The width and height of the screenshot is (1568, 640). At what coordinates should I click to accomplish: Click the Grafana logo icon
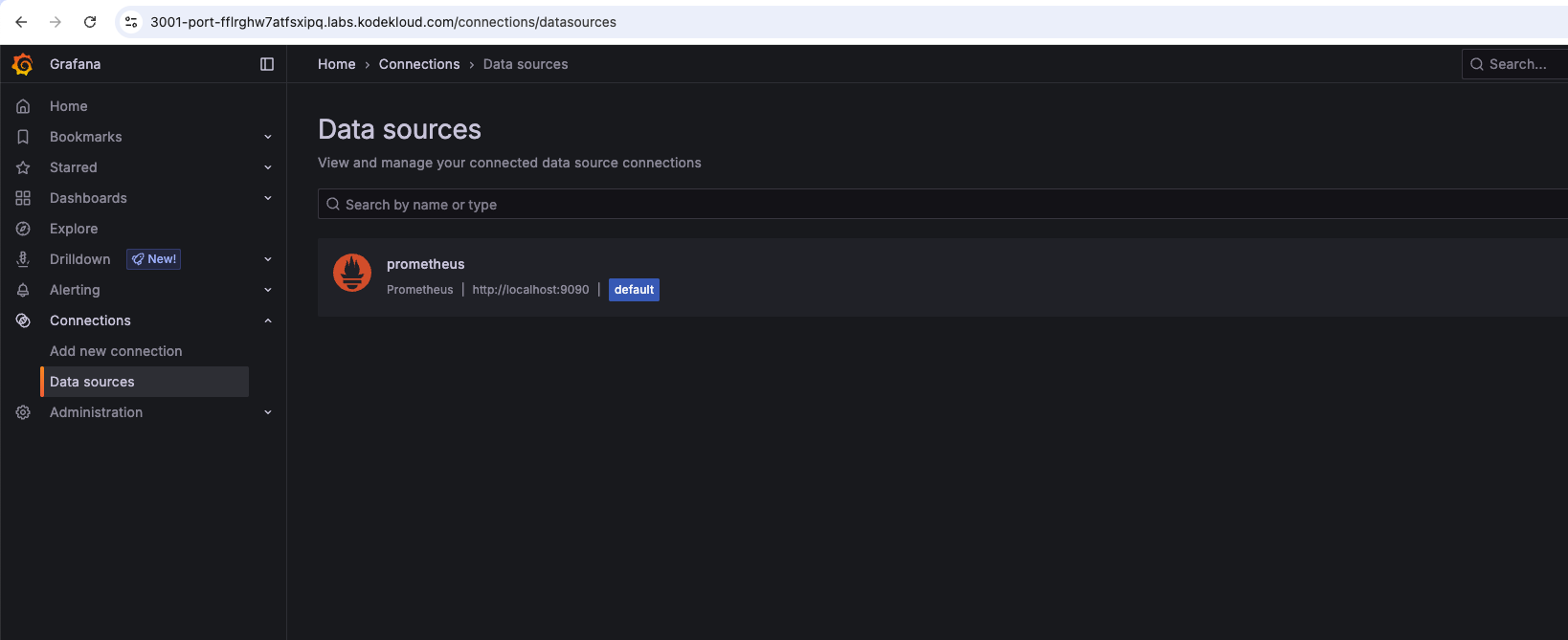click(x=23, y=64)
